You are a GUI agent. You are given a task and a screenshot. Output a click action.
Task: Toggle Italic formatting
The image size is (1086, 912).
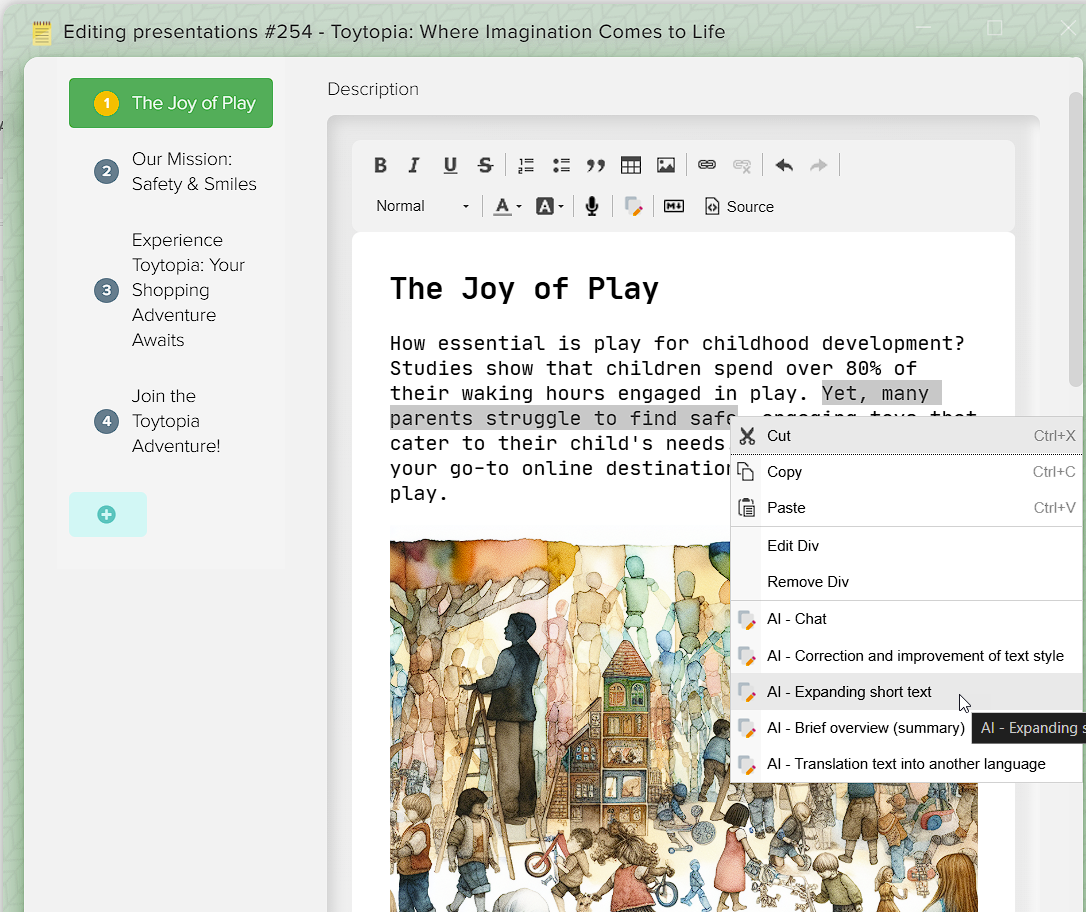(x=414, y=166)
